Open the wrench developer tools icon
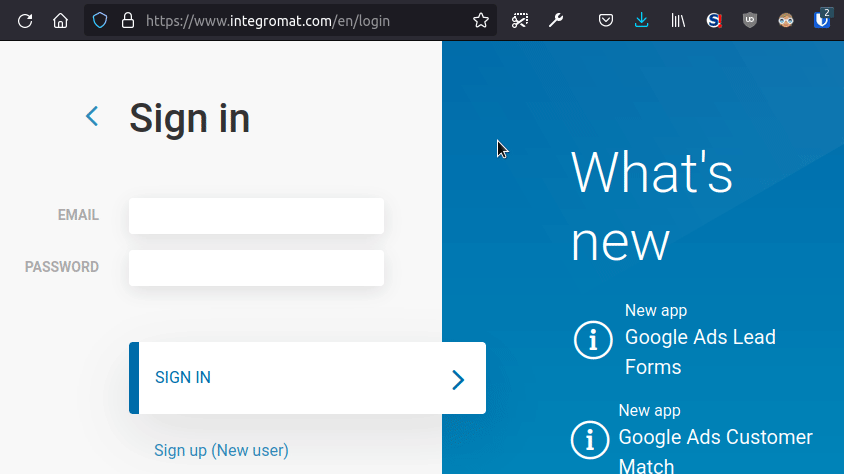Screen dimensions: 844x474 tap(556, 20)
